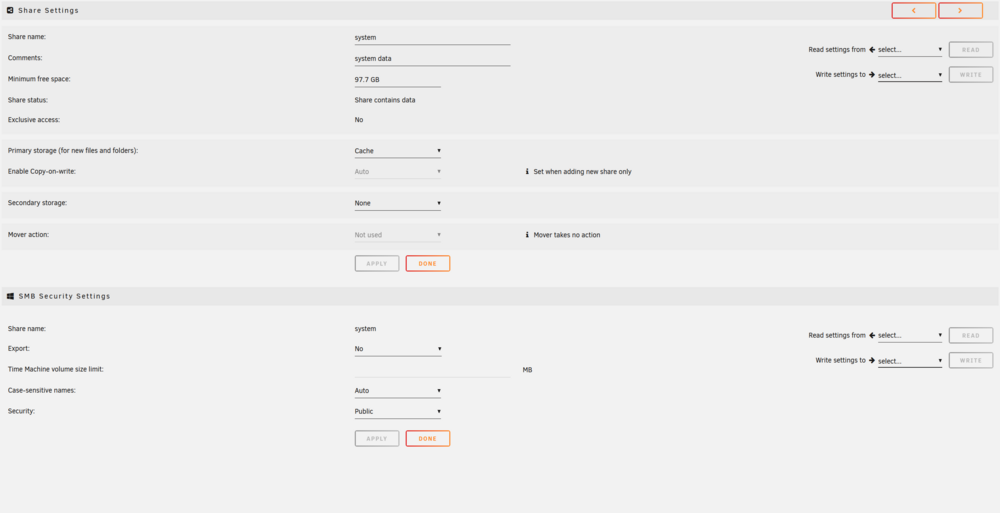Click the Write button in SMB Security Settings
Image resolution: width=1000 pixels, height=513 pixels.
(x=971, y=361)
